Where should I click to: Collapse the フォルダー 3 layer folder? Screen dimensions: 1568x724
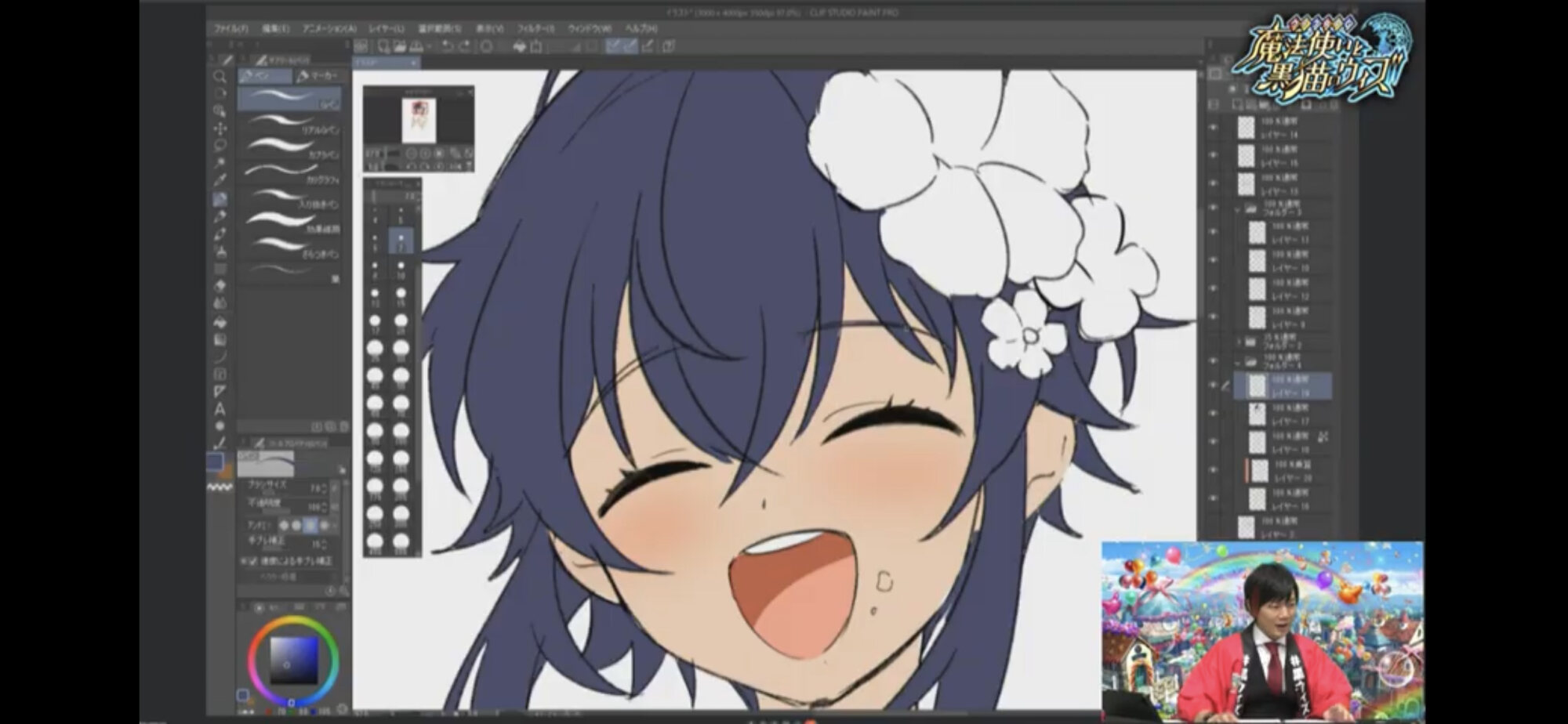pyautogui.click(x=1238, y=209)
